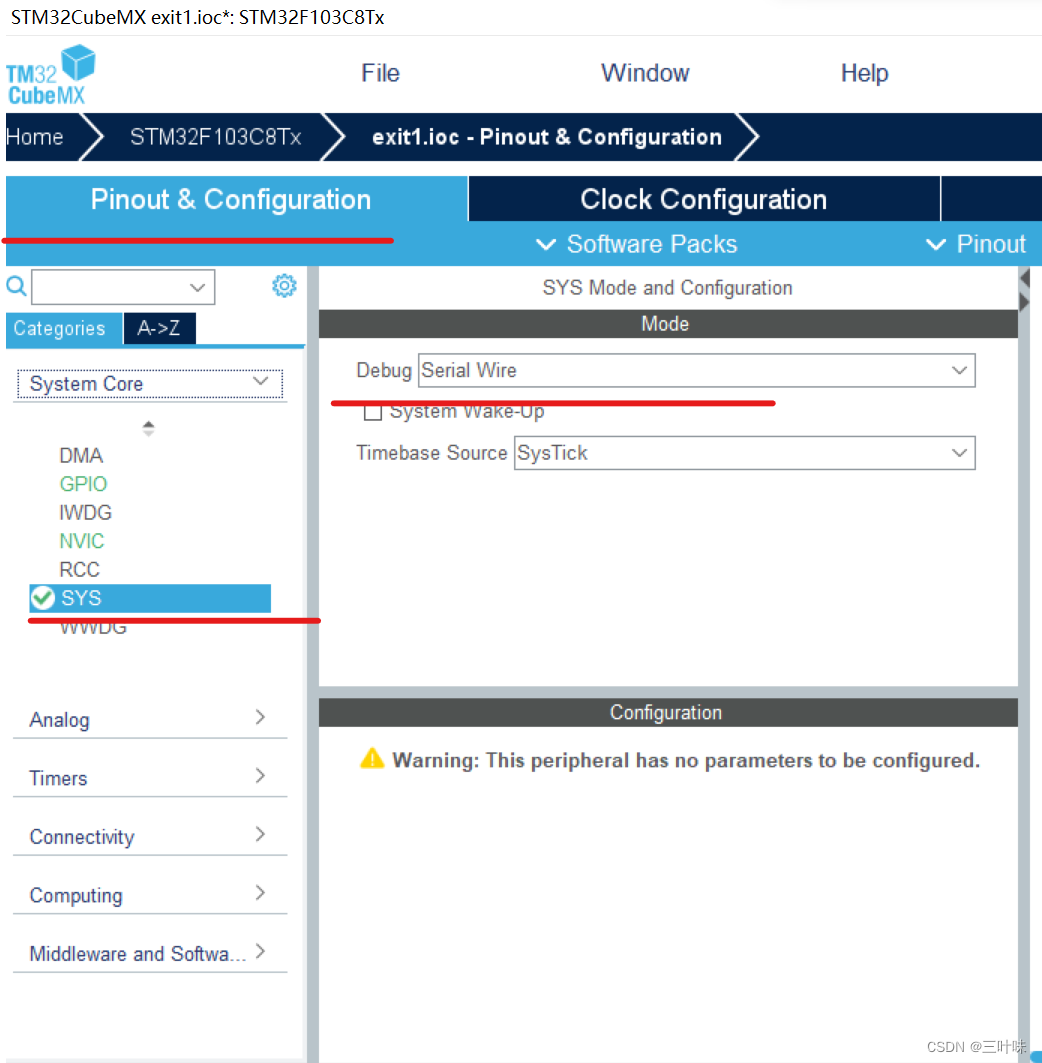Open the Help menu
The image size is (1042, 1063).
point(864,73)
